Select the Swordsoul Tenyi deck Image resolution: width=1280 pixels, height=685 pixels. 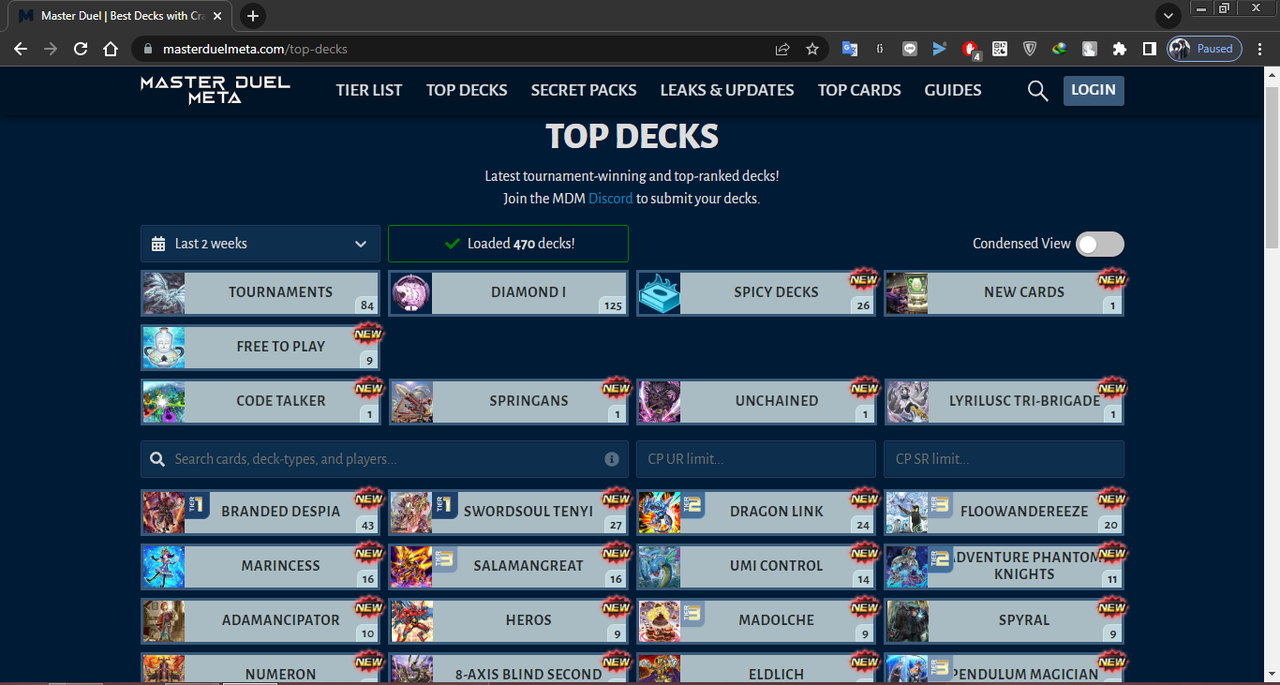tap(508, 511)
